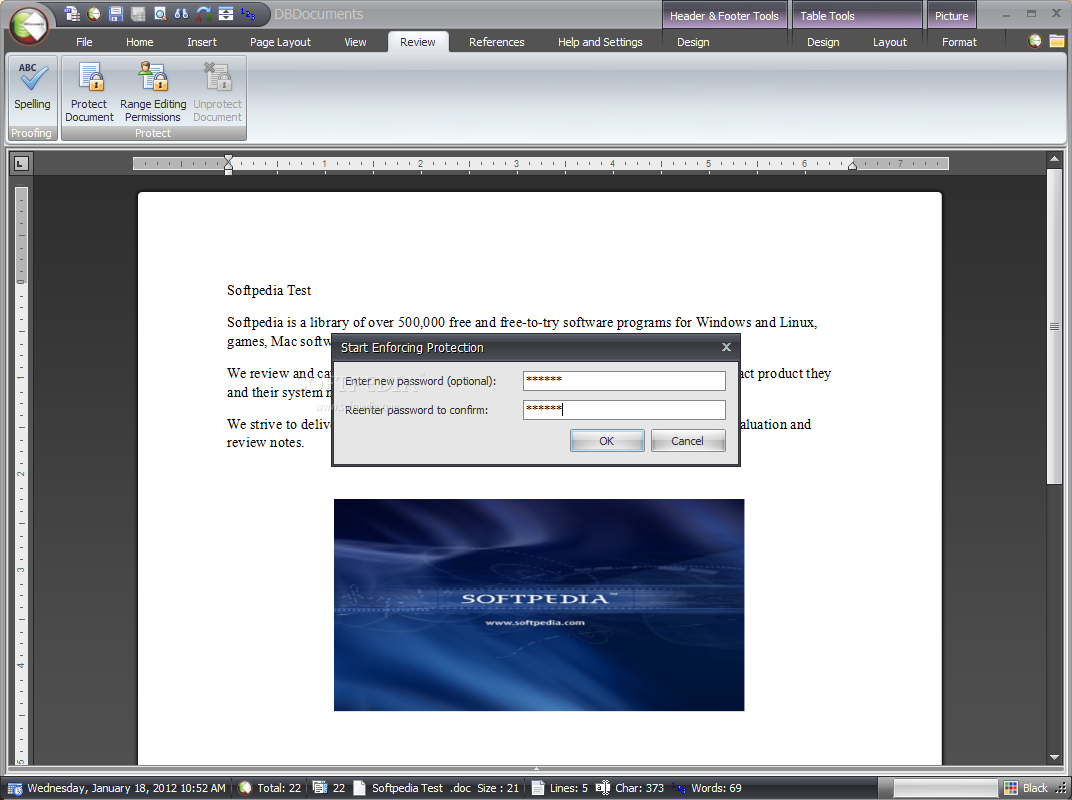The image size is (1072, 800).
Task: Click the vertical scrollbar up arrow
Action: point(1054,159)
